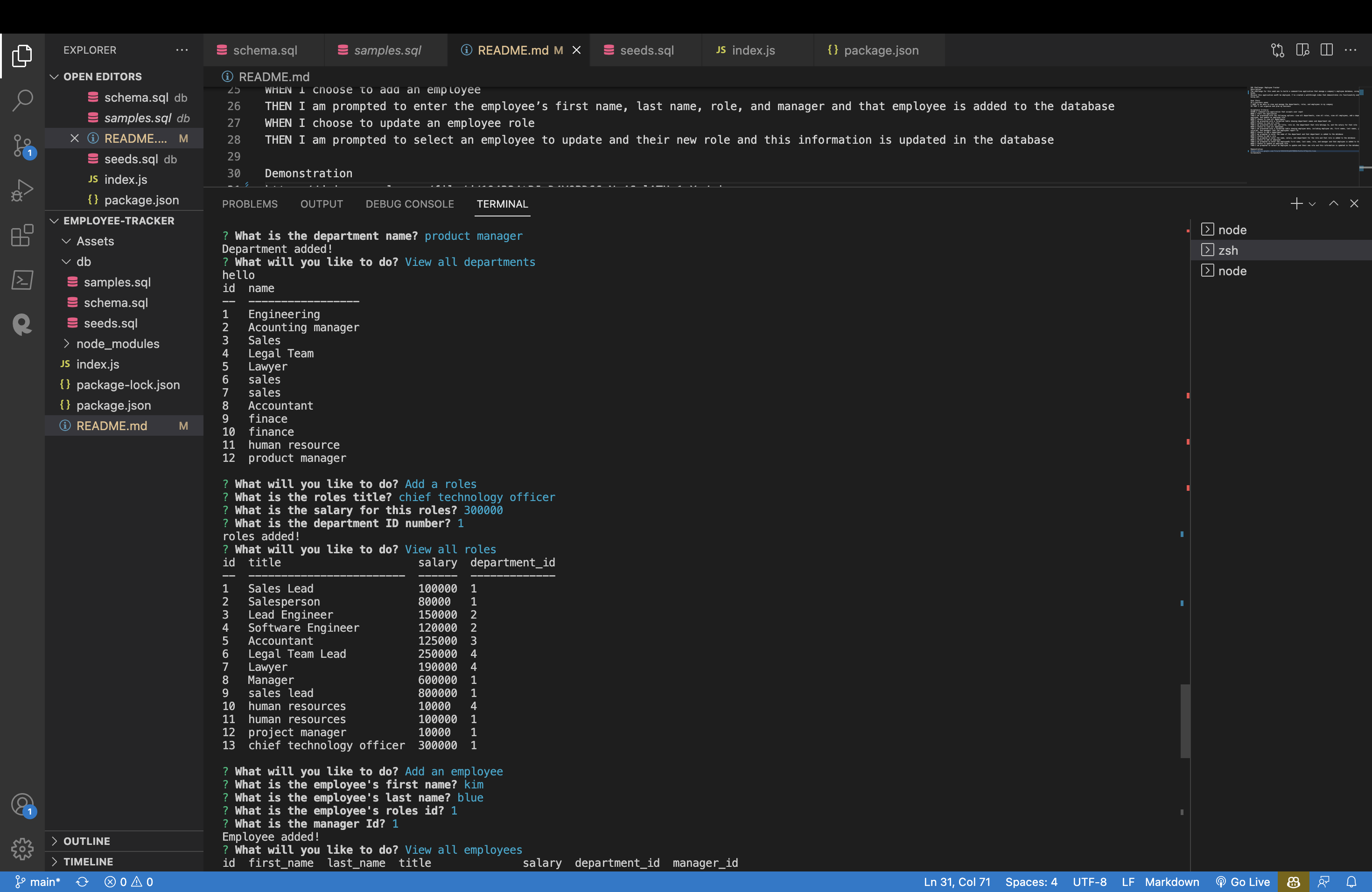Open the Search view in activity bar
Screen dimensions: 1372x892
click(22, 100)
